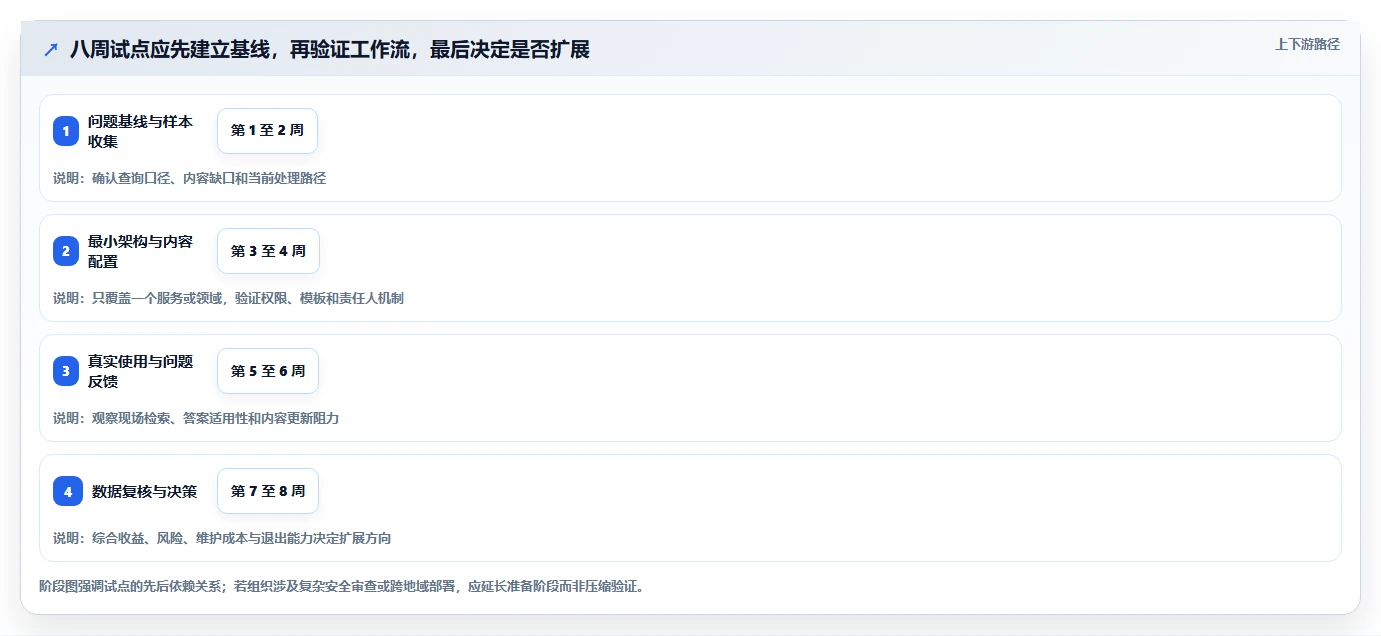
Task: Select the 第 7 至 8 周 pill
Action: [267, 491]
